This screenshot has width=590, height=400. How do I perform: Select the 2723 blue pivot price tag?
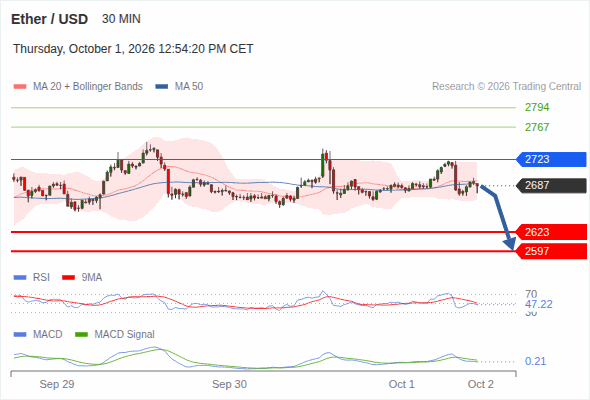pyautogui.click(x=551, y=159)
